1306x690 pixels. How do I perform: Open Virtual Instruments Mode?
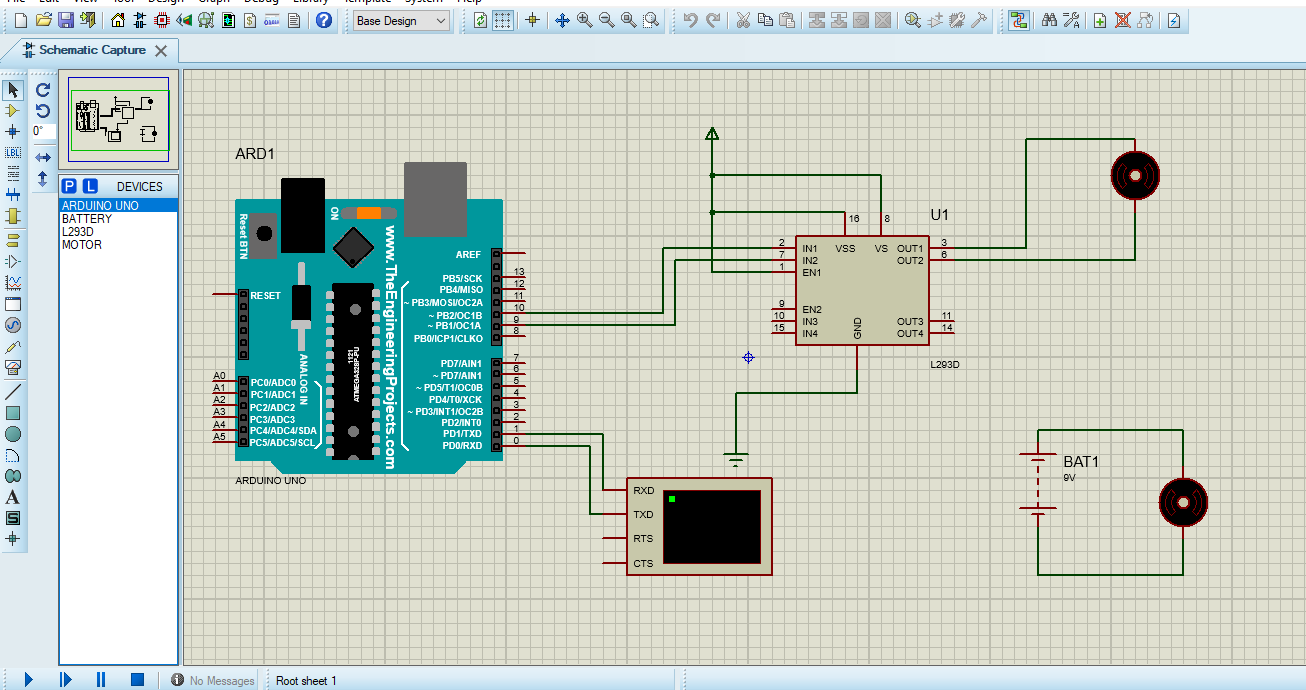point(13,367)
